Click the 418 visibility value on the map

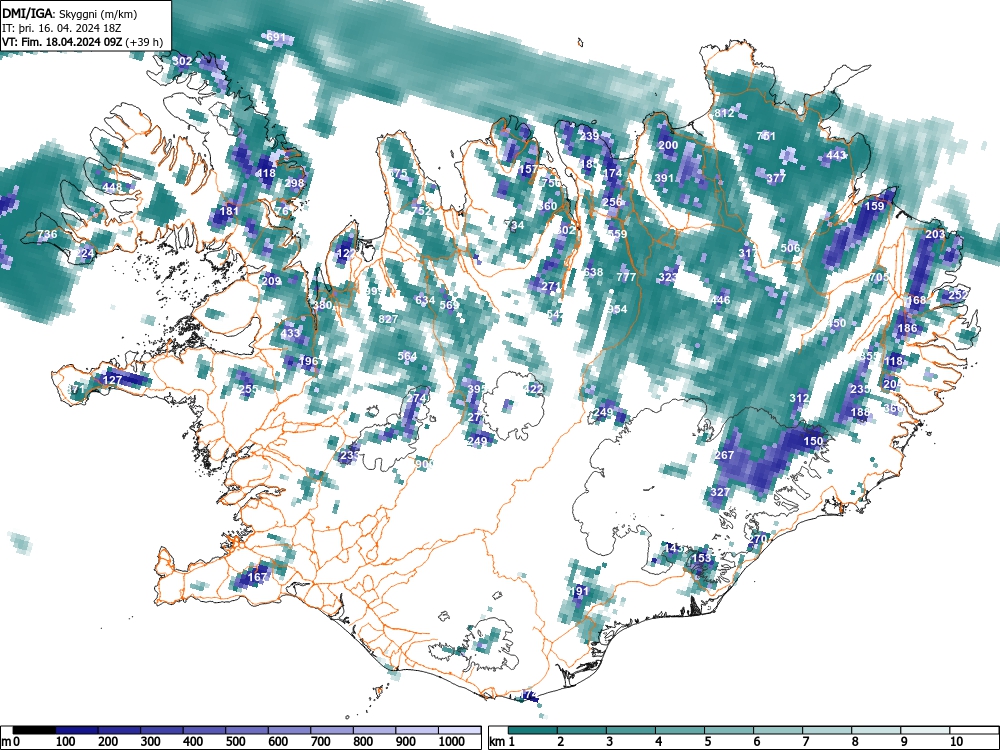(x=265, y=173)
